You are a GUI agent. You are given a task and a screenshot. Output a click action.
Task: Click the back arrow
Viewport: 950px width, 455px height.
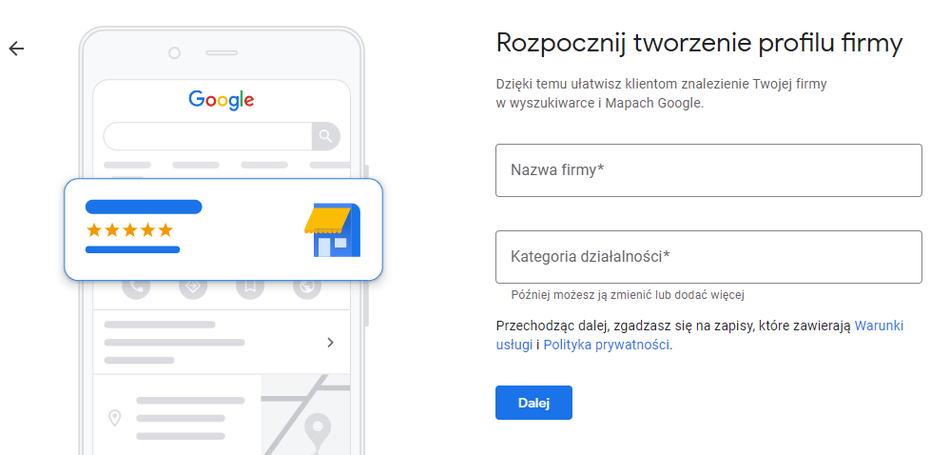coord(16,48)
